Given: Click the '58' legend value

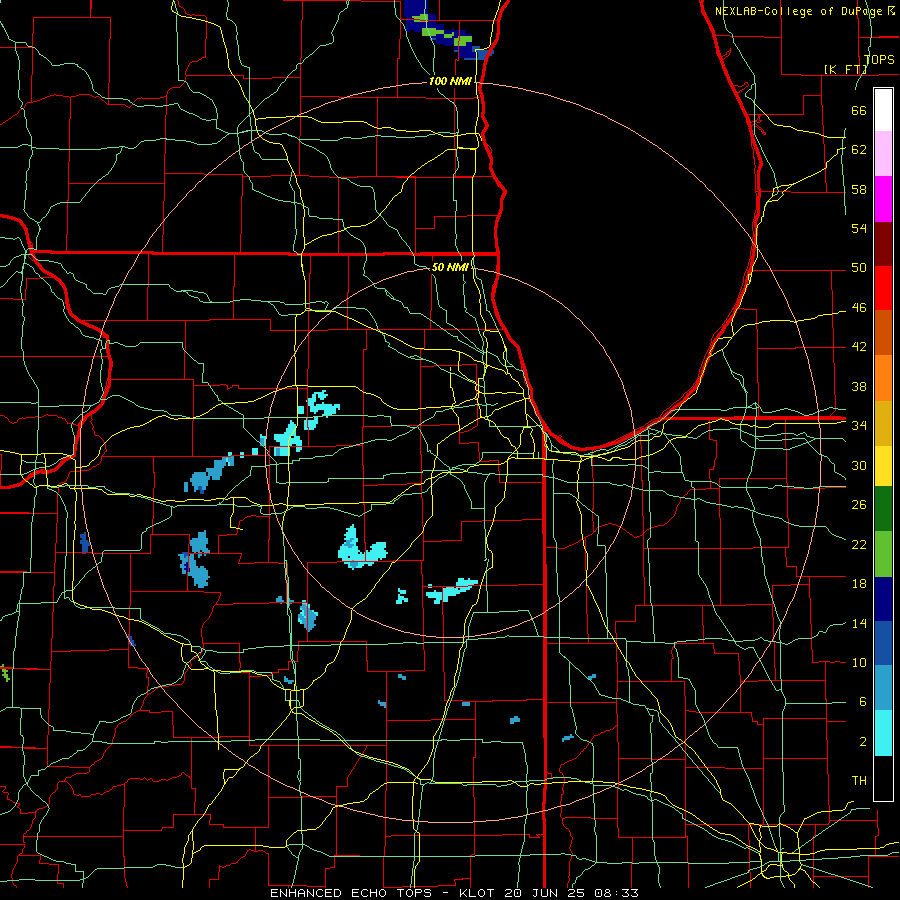Looking at the screenshot, I should [x=859, y=189].
